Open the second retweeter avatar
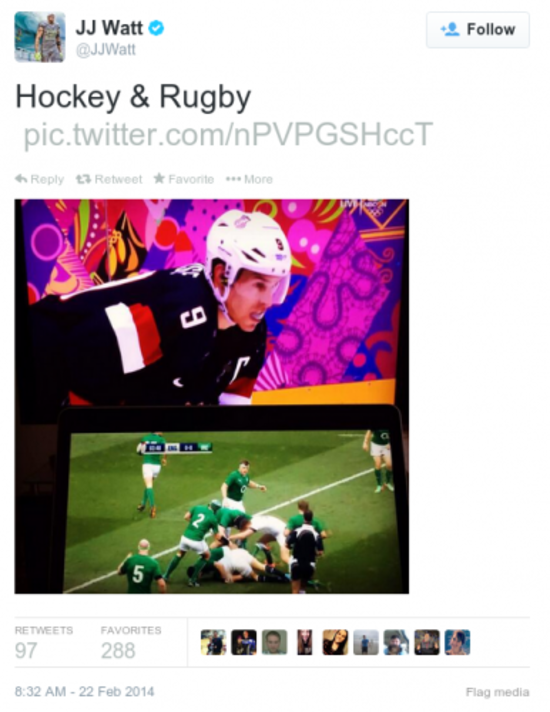This screenshot has height=712, width=550. click(x=244, y=642)
